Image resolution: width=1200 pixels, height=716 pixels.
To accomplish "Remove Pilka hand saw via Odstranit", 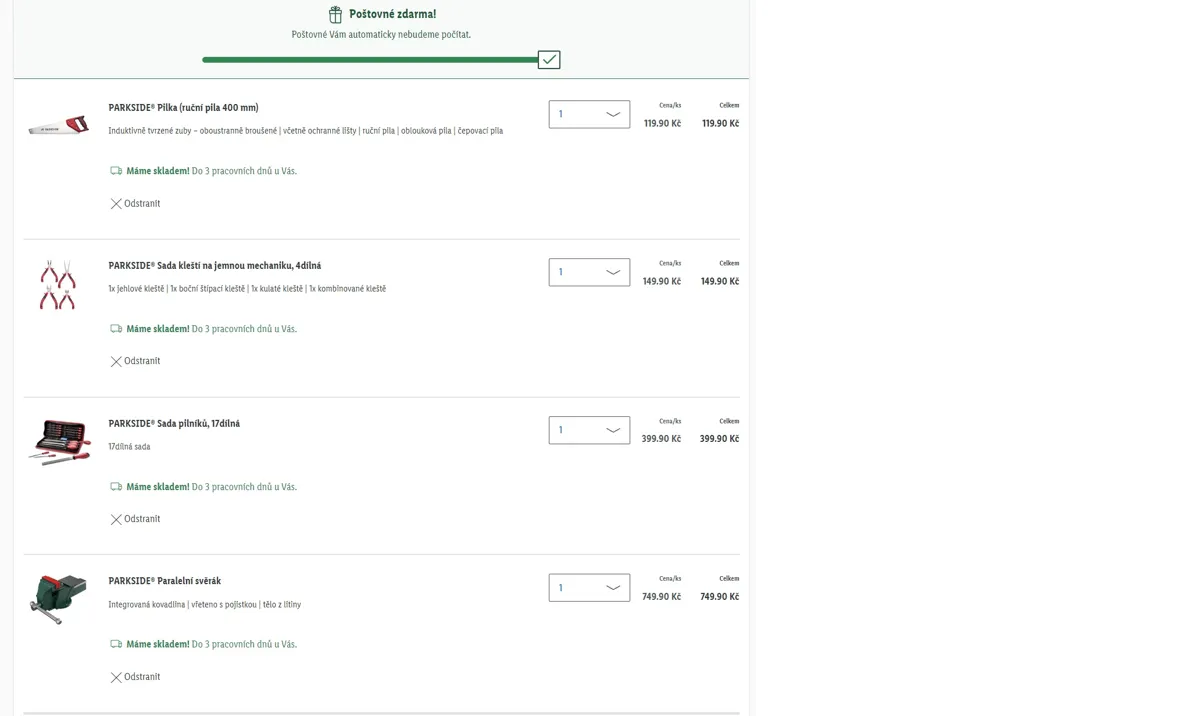I will pyautogui.click(x=135, y=204).
